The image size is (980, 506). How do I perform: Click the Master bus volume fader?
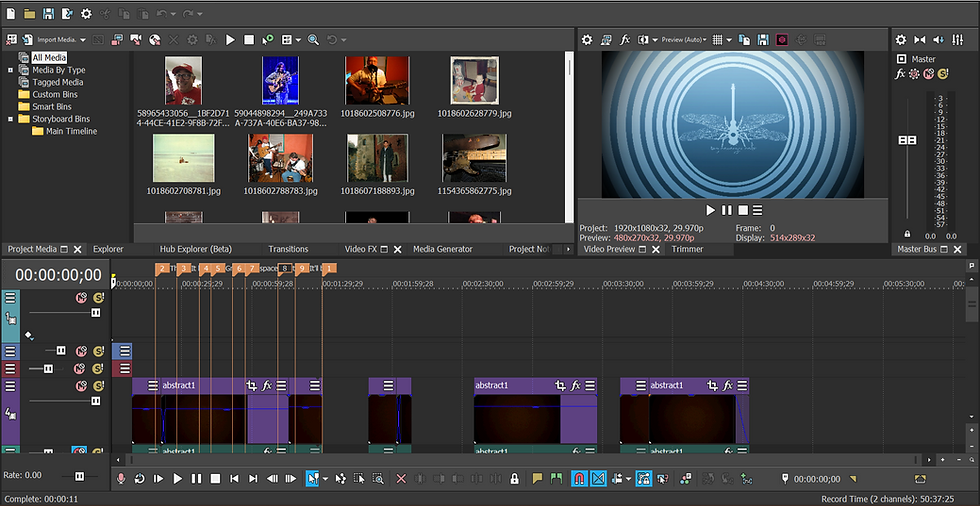[x=907, y=141]
